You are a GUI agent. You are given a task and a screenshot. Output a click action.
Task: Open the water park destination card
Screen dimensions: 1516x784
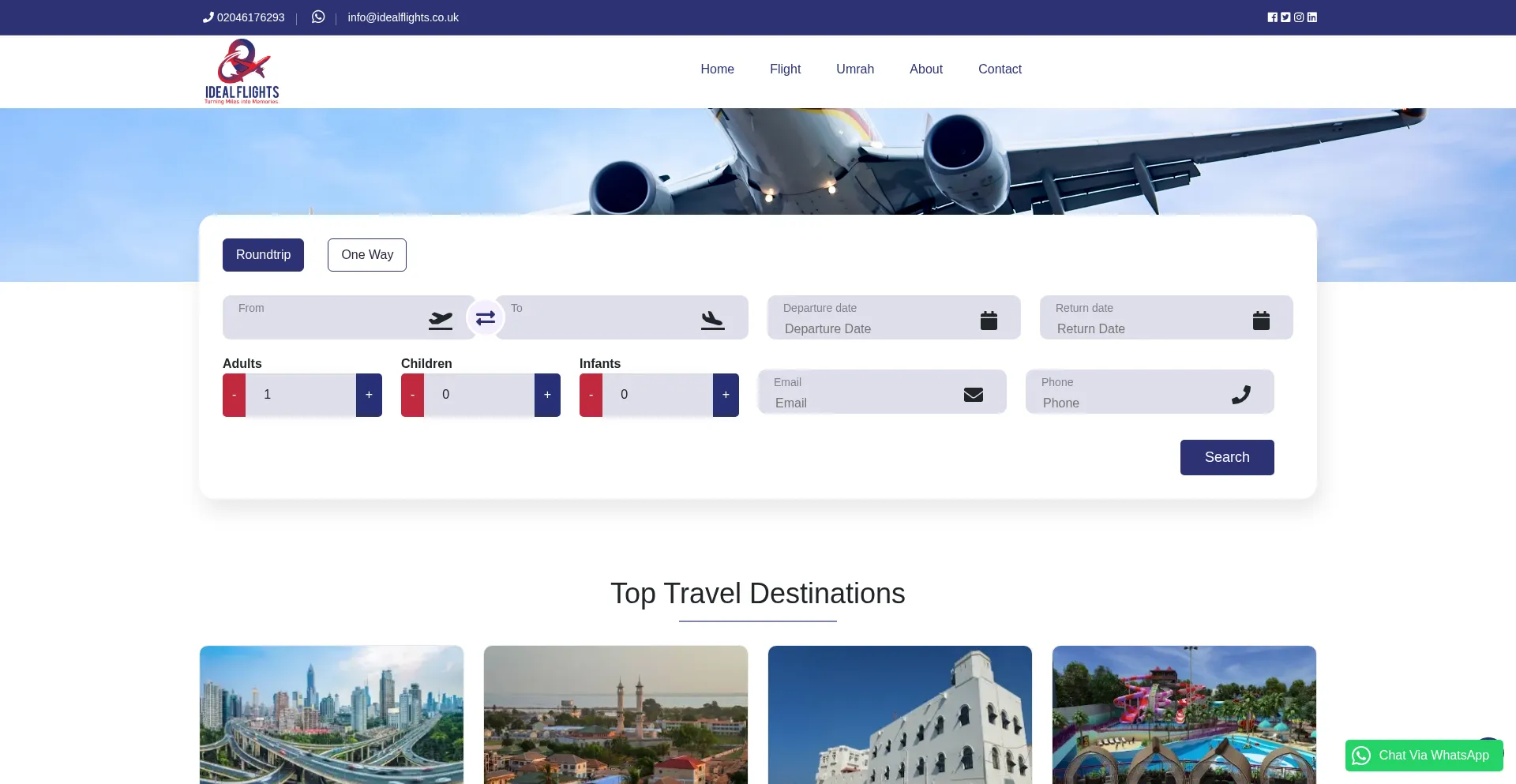(x=1184, y=715)
